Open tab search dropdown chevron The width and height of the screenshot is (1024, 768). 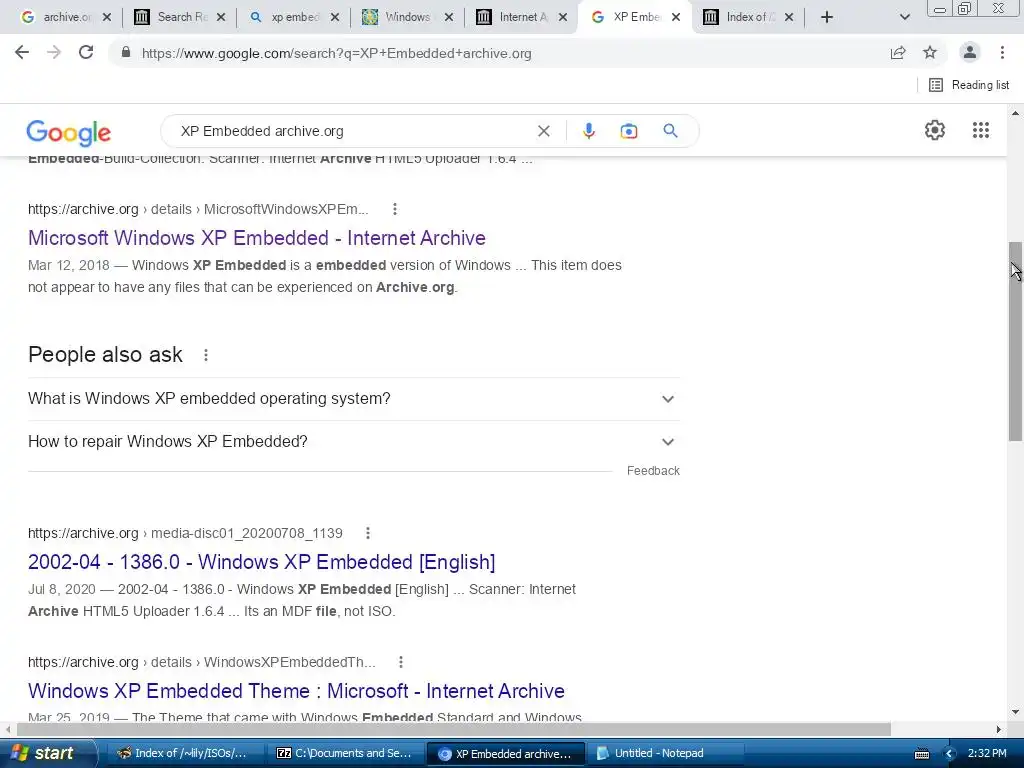[x=904, y=17]
